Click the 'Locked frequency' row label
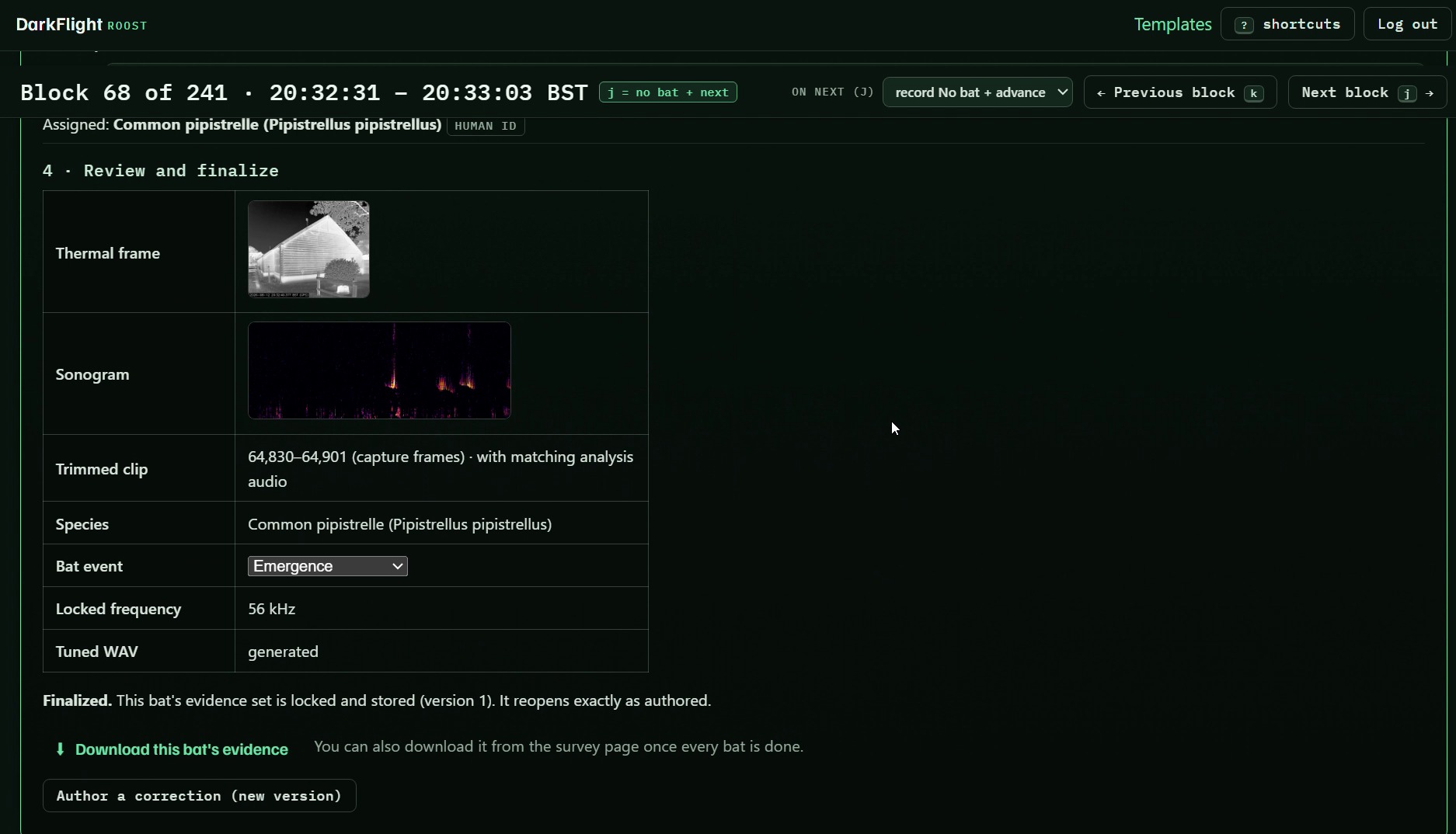 (118, 609)
